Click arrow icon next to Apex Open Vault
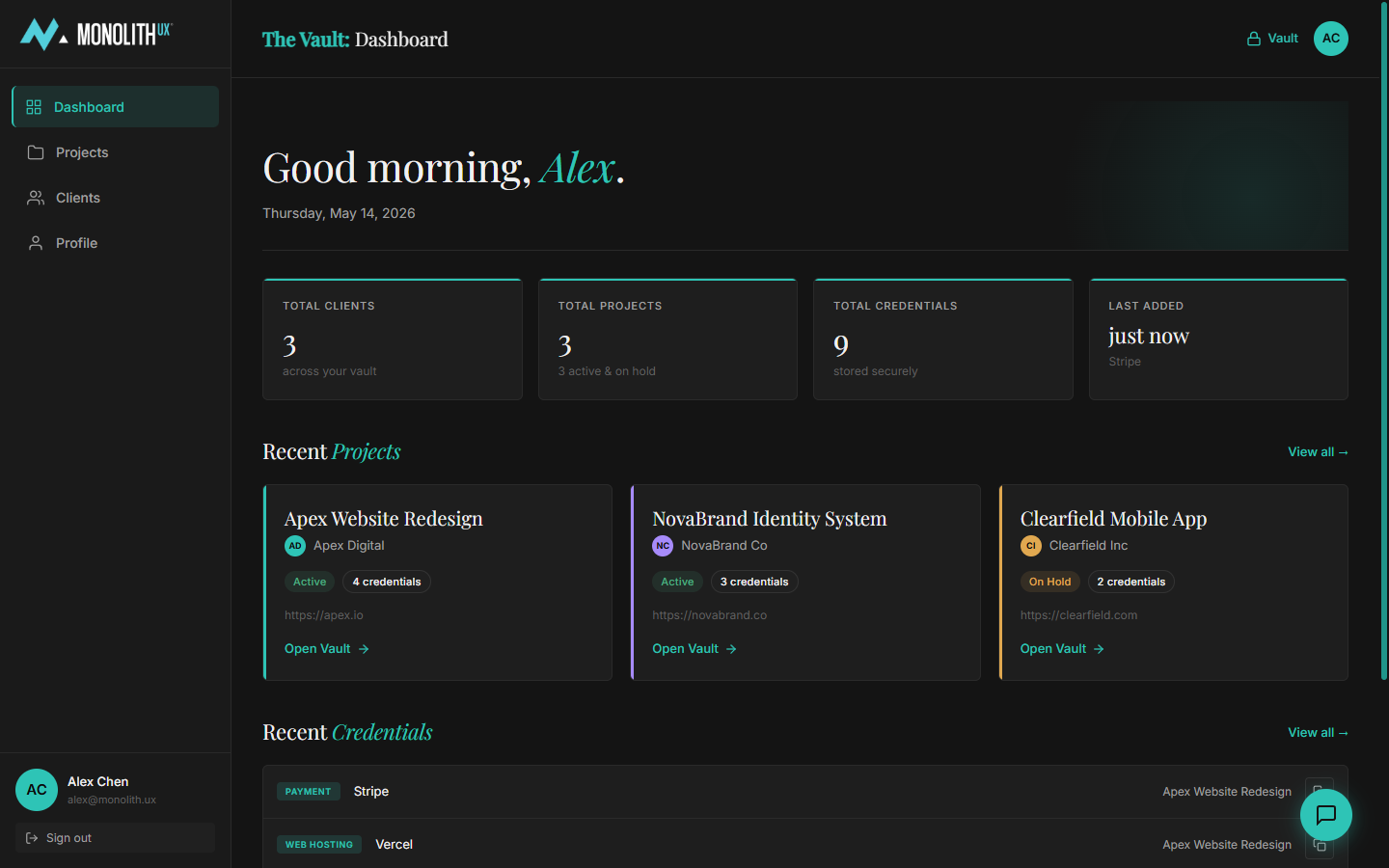Image resolution: width=1389 pixels, height=868 pixels. [x=364, y=649]
